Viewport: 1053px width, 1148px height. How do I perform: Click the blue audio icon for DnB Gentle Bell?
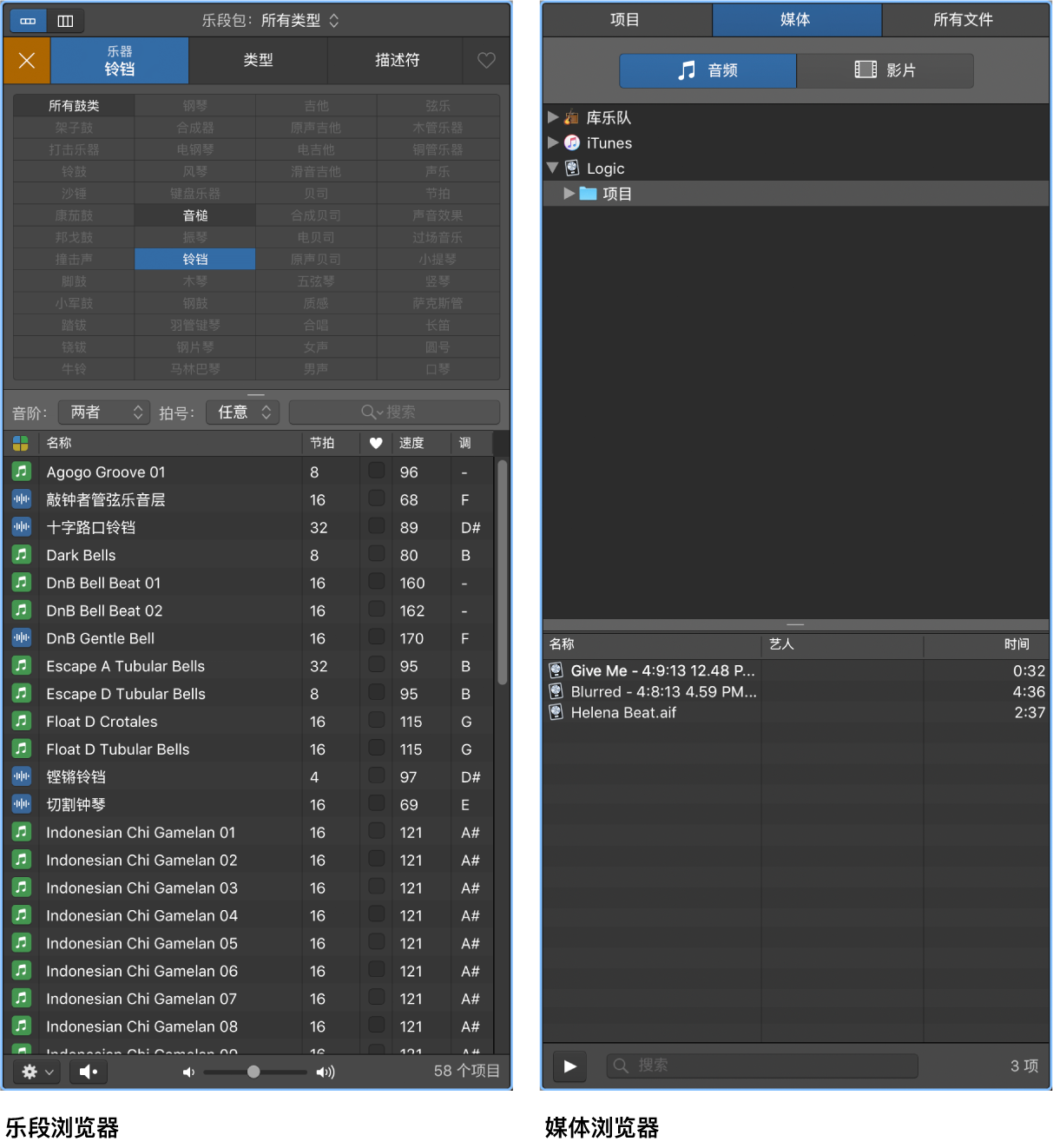click(x=22, y=638)
